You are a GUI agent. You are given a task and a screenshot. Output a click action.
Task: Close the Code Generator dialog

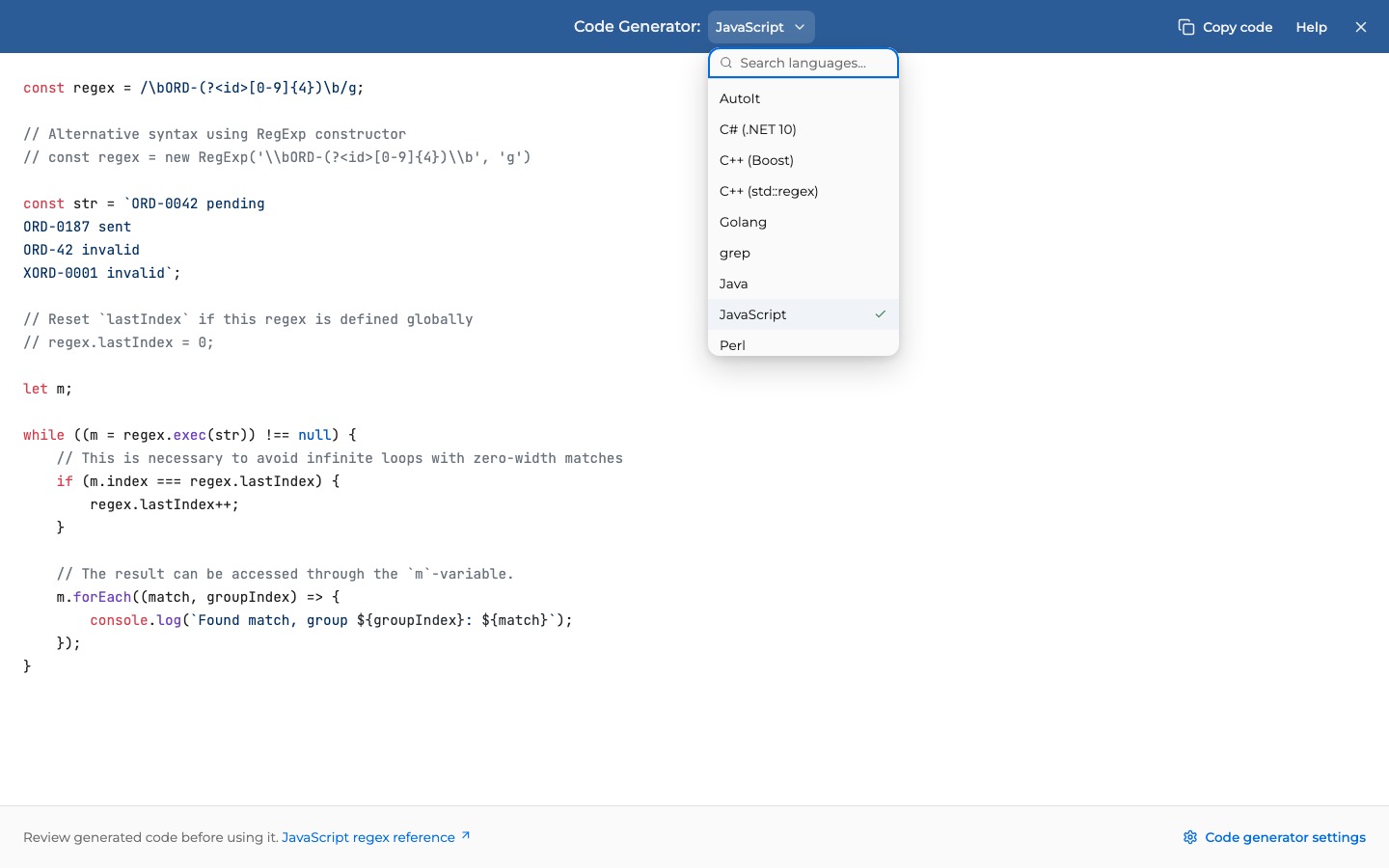pos(1361,27)
